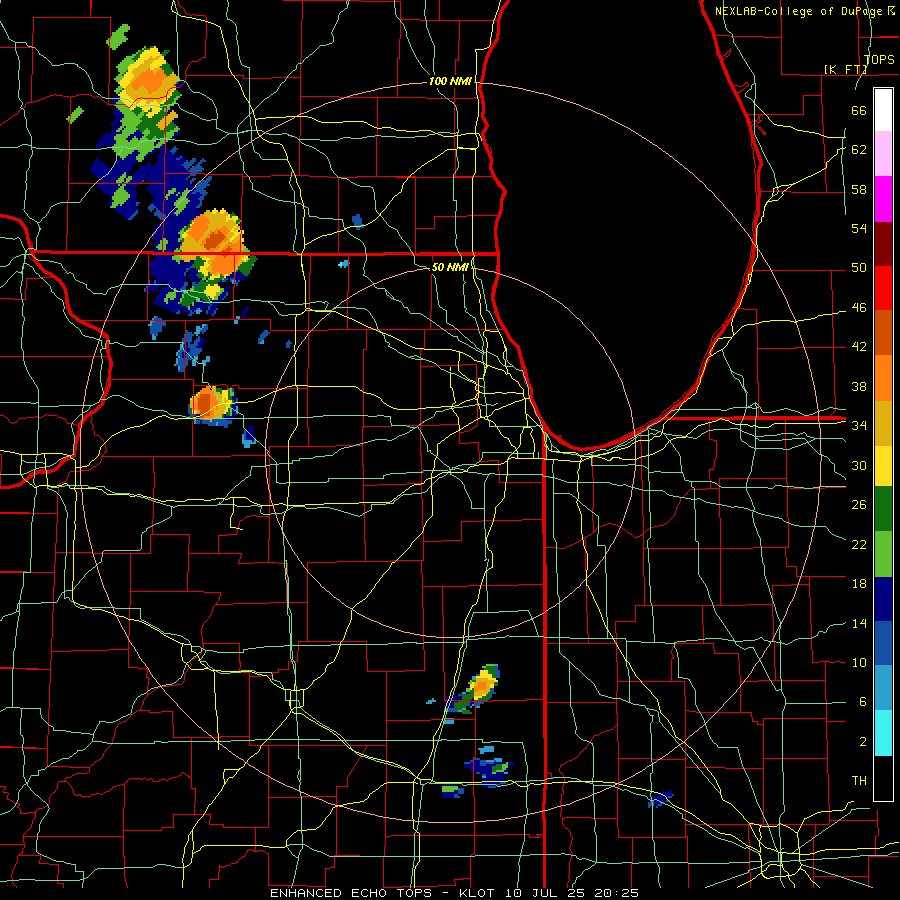The height and width of the screenshot is (900, 900).
Task: Click the cyan legend band near 2
Action: (883, 733)
